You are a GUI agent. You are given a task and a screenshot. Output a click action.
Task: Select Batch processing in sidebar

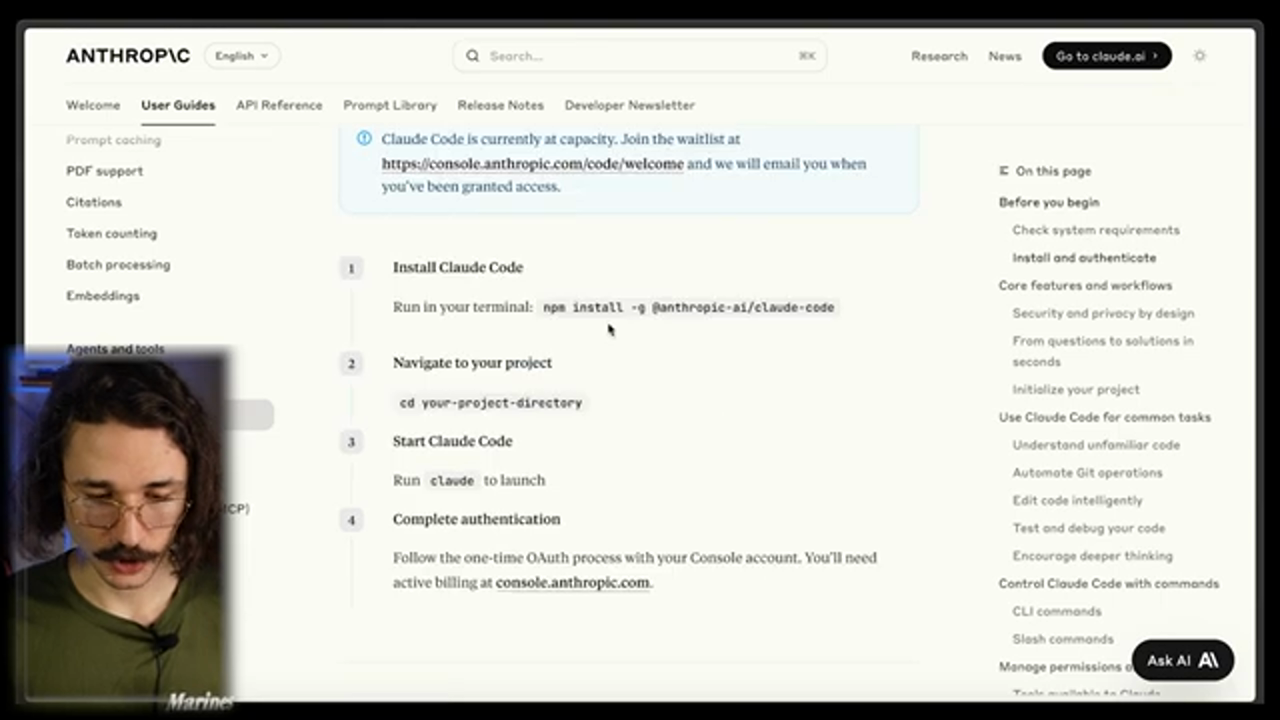pos(118,265)
